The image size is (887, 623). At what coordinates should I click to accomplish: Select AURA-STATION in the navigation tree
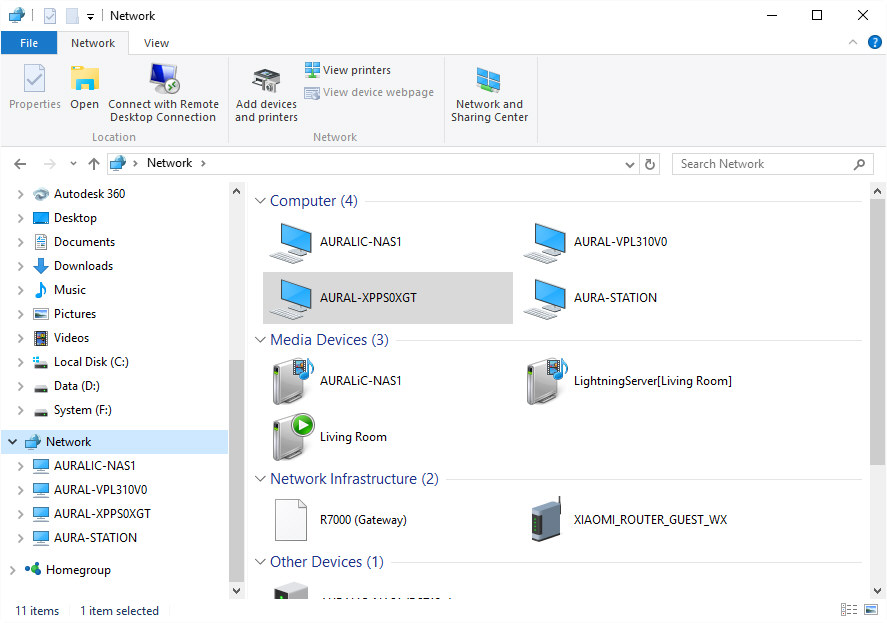click(95, 538)
